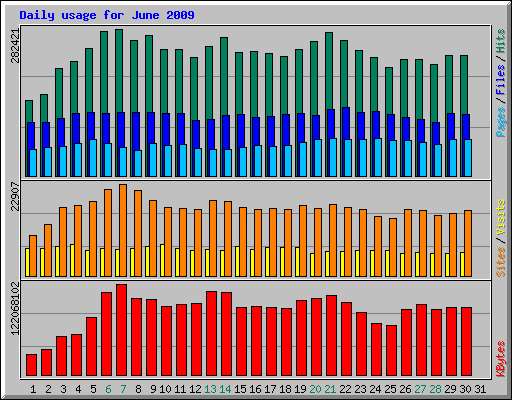Click the orange 'Sites' legend word
This screenshot has height=400, width=512.
501,262
